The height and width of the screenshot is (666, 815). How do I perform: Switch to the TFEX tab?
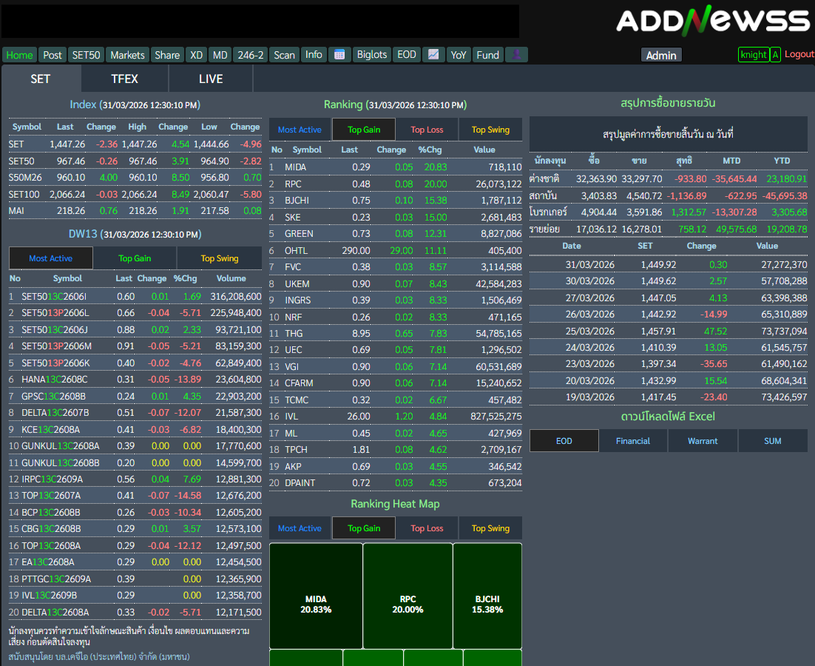tap(125, 79)
